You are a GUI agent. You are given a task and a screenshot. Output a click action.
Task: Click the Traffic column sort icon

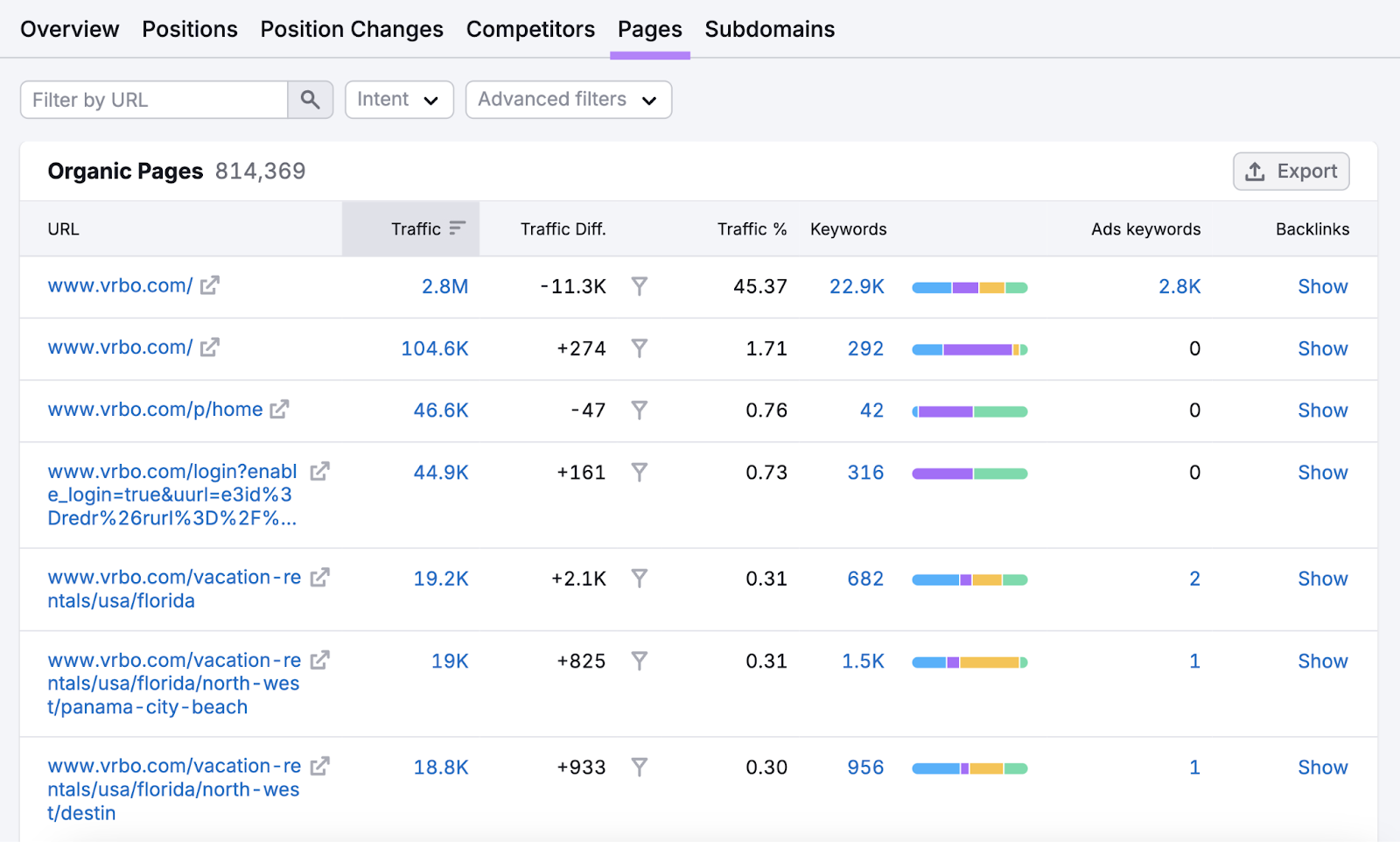coord(458,228)
